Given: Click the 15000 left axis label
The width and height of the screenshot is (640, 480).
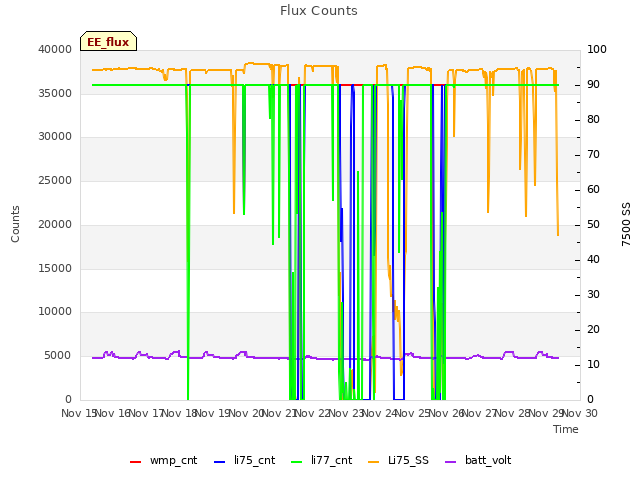Looking at the screenshot, I should pyautogui.click(x=55, y=268).
